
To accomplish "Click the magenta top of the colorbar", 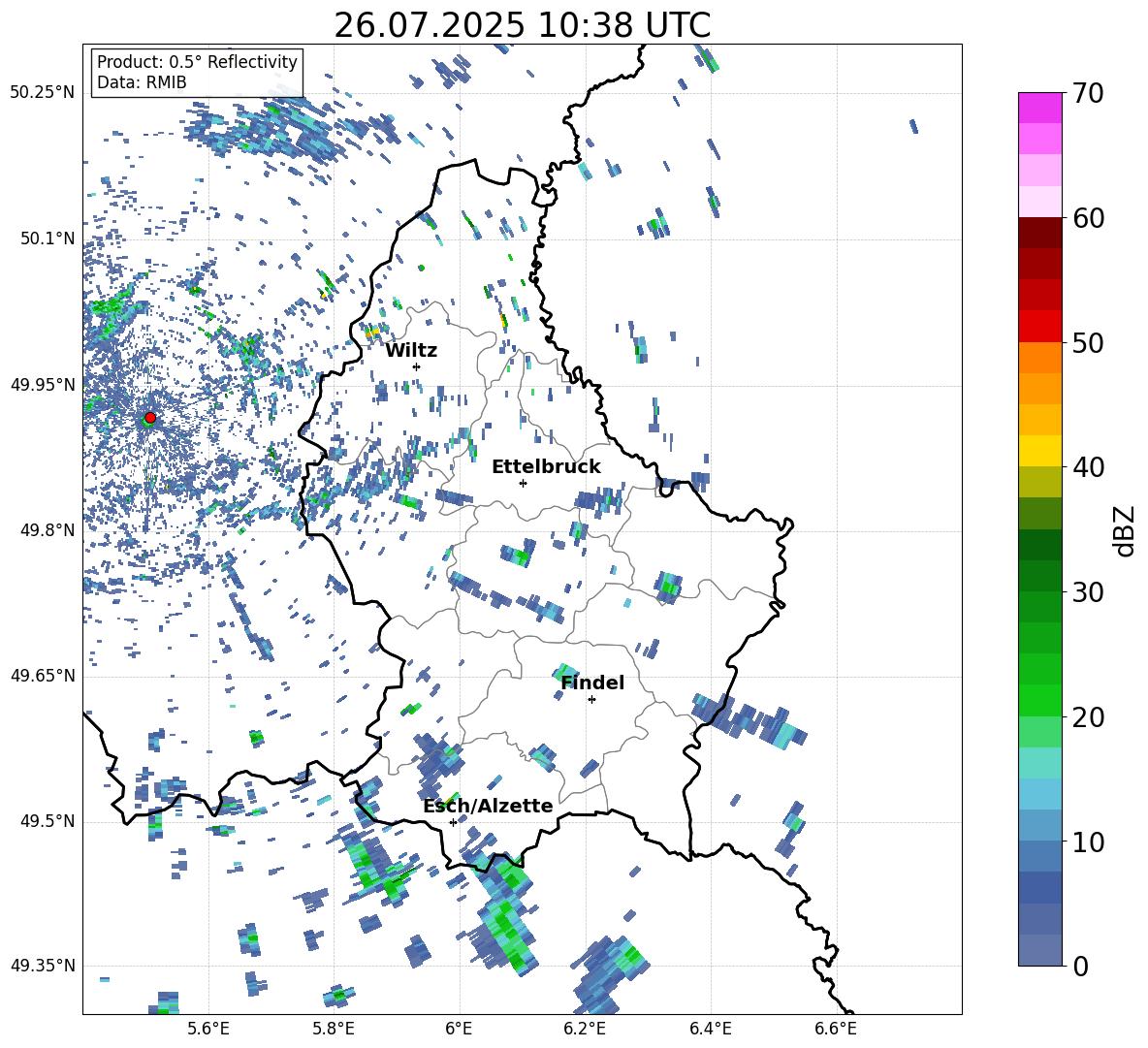I will pos(1039,108).
